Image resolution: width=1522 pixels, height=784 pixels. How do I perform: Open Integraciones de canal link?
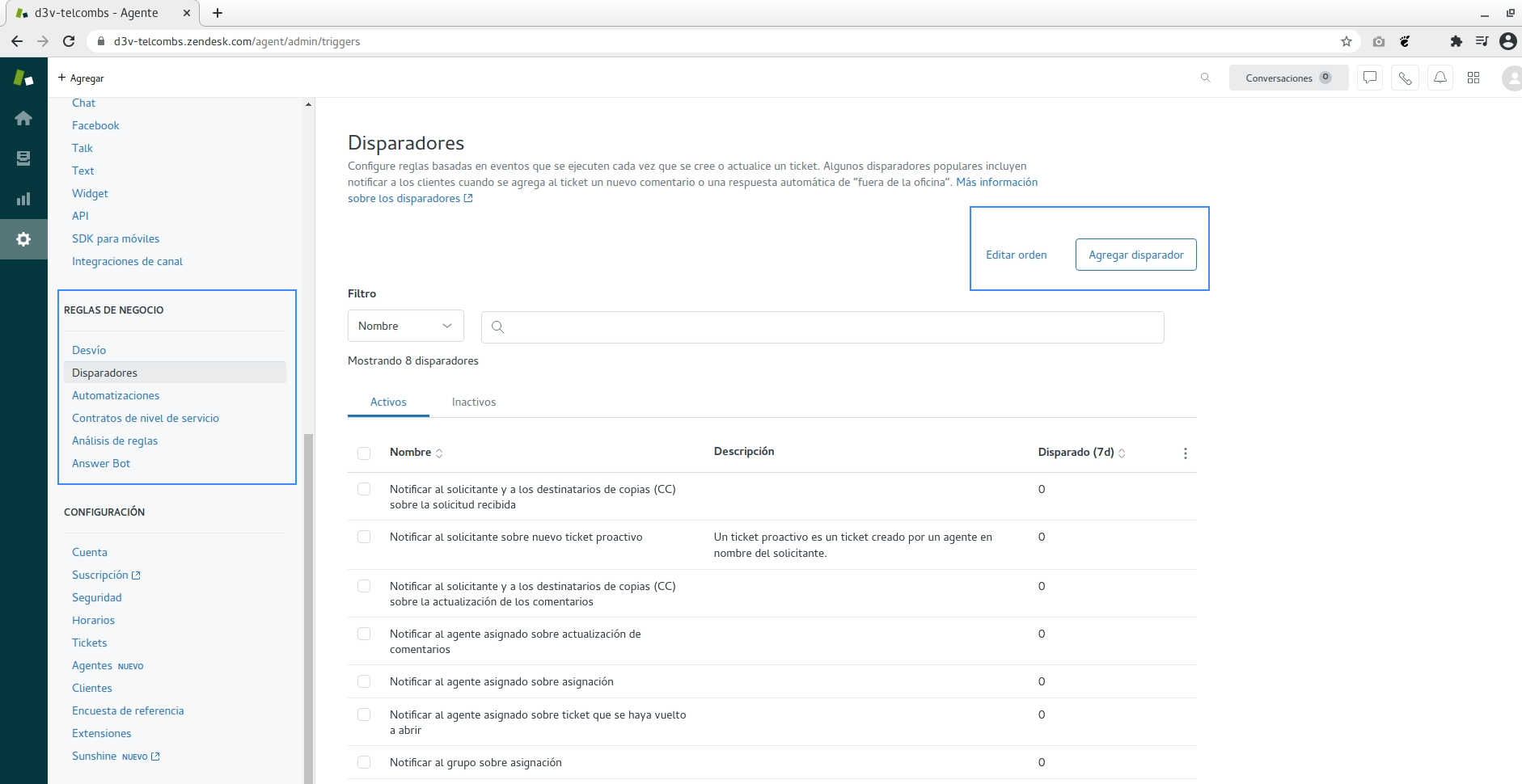[x=127, y=261]
